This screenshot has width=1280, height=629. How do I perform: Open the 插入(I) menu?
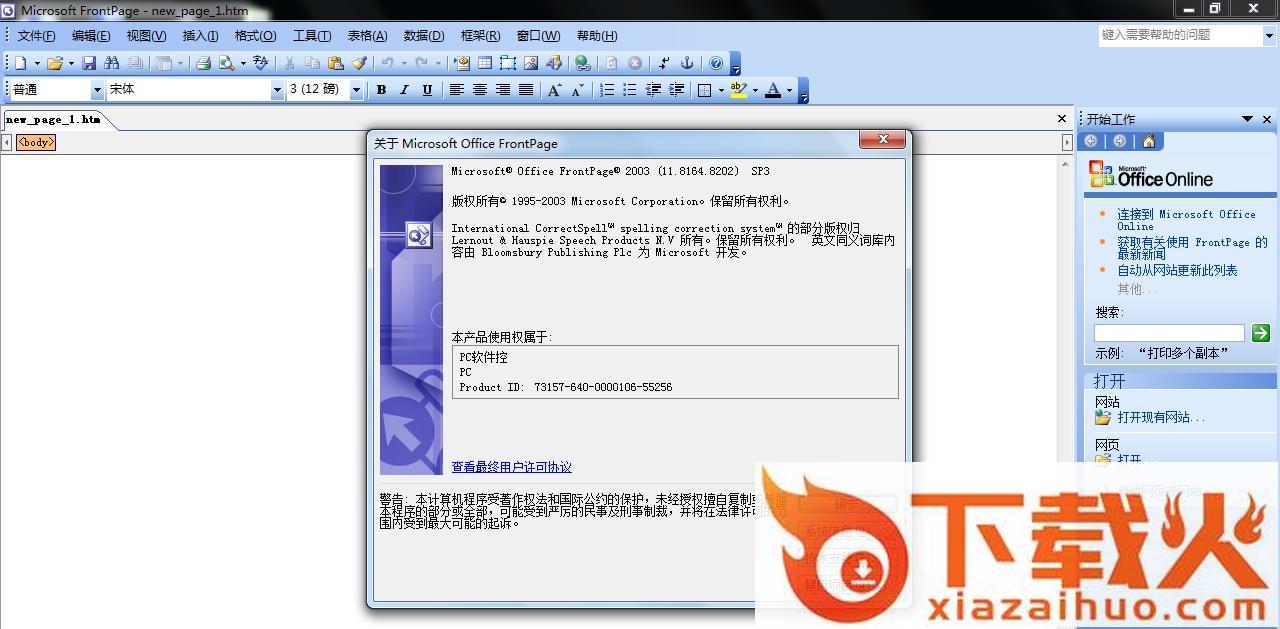[x=200, y=36]
